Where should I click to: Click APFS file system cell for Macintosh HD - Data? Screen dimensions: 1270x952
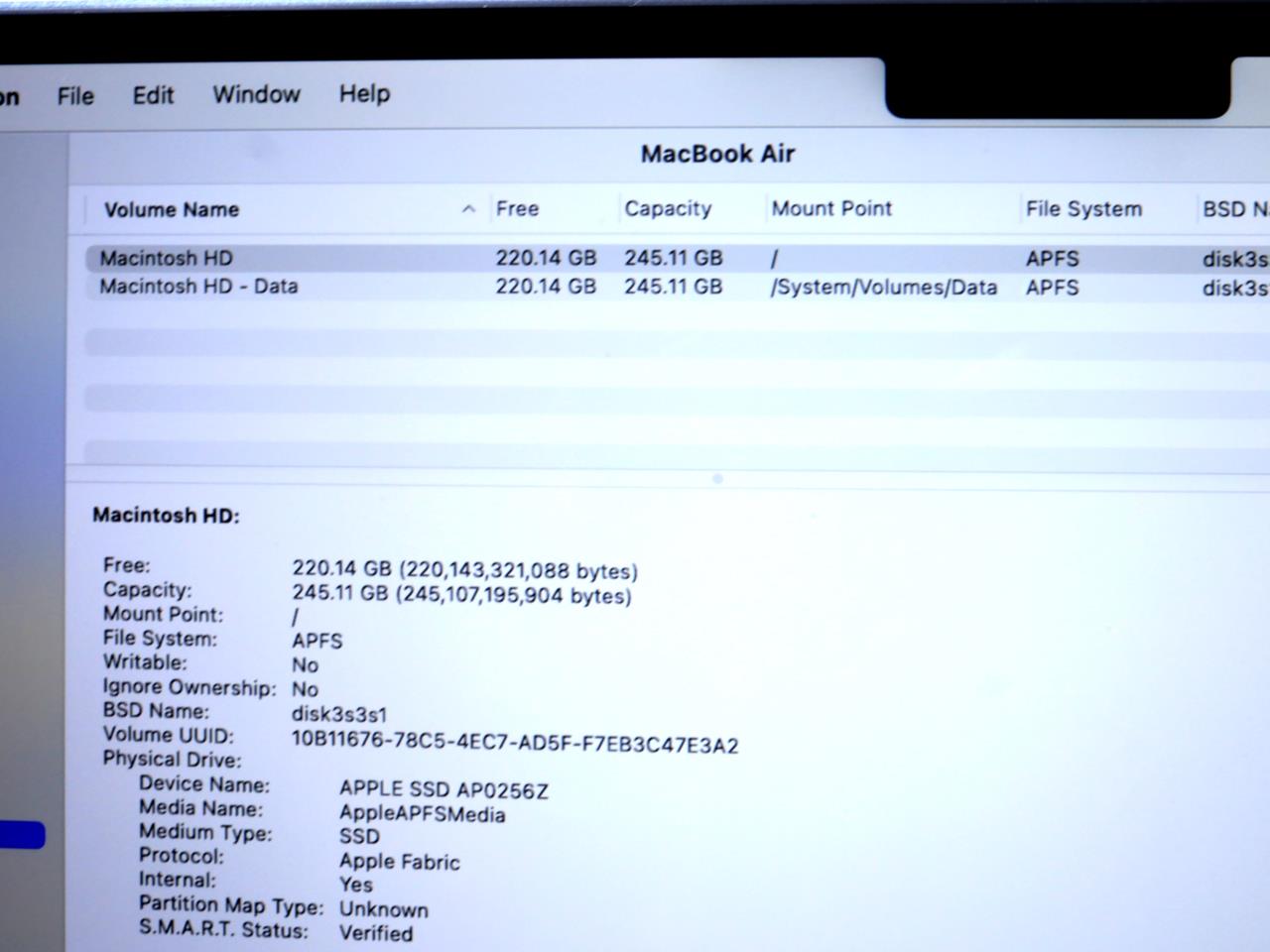point(1052,288)
